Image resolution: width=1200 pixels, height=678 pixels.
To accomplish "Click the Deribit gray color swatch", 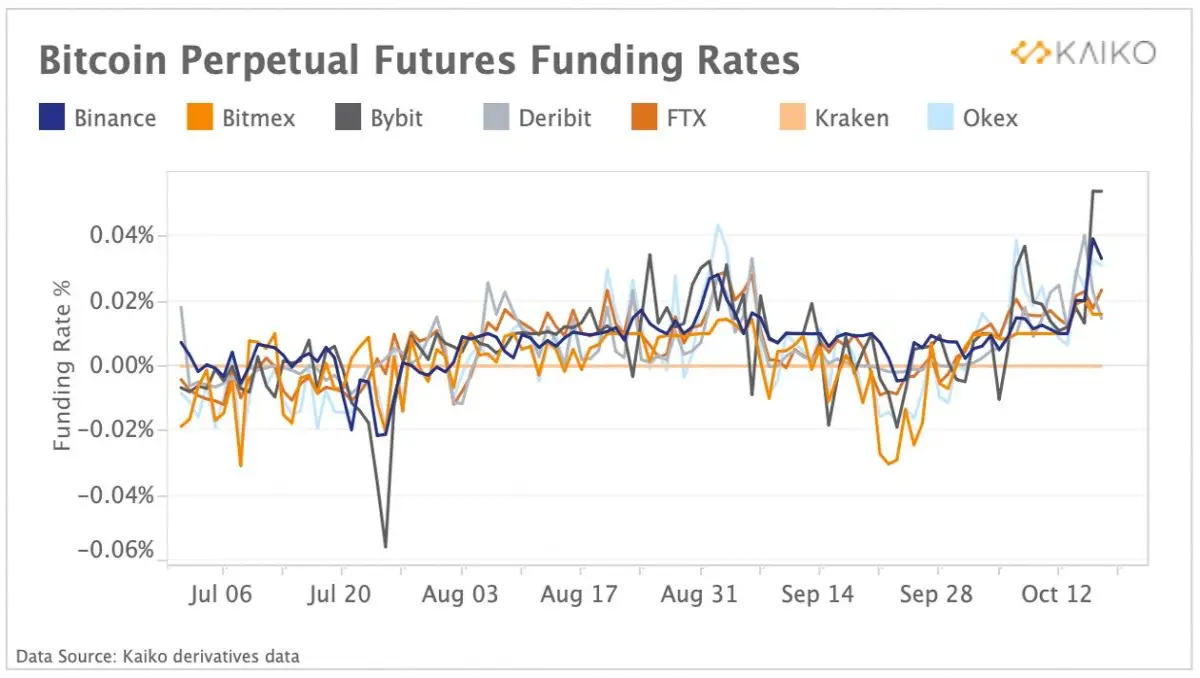I will 494,118.
